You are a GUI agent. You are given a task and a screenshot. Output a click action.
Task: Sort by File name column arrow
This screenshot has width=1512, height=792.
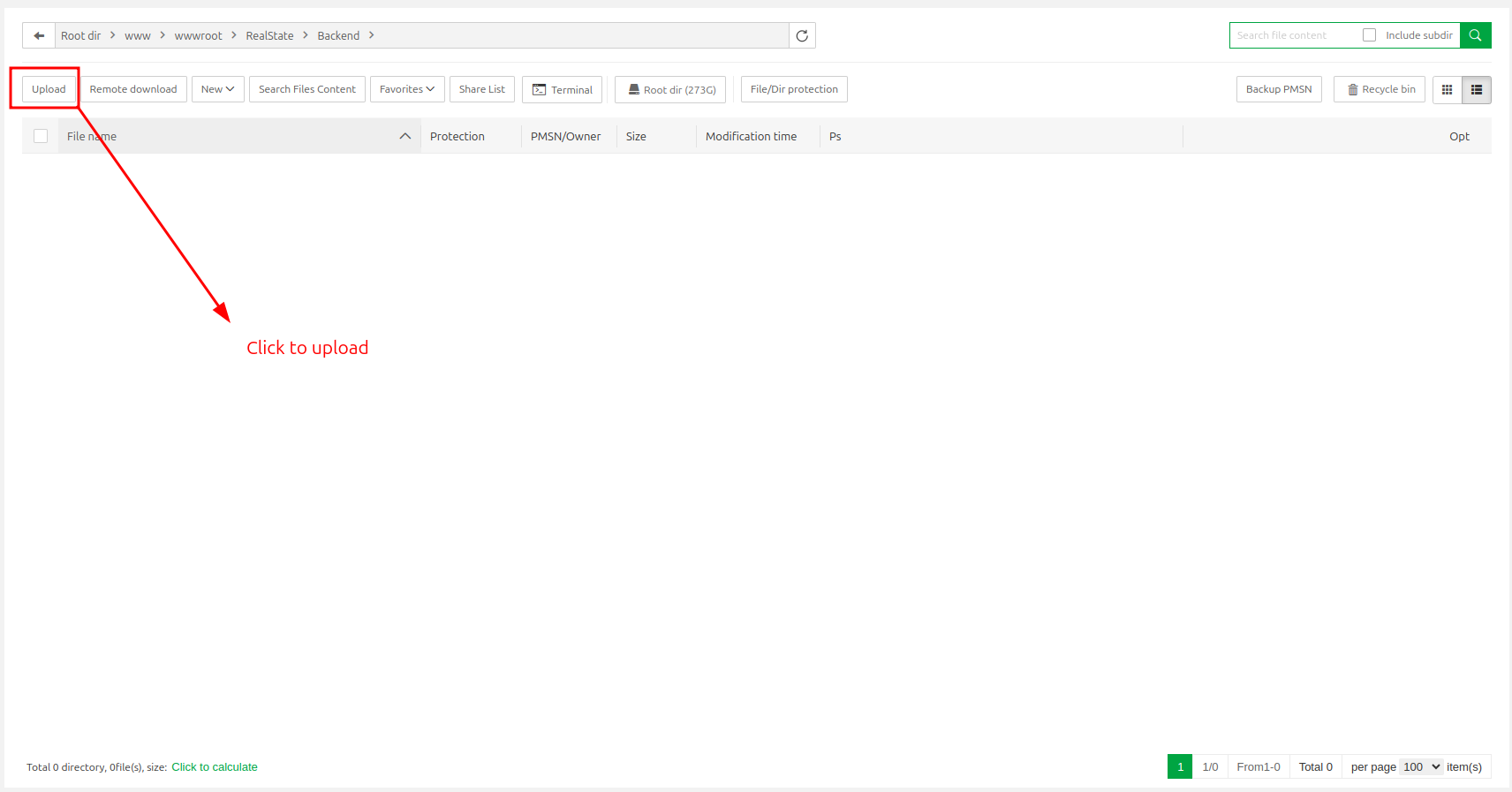[x=405, y=136]
